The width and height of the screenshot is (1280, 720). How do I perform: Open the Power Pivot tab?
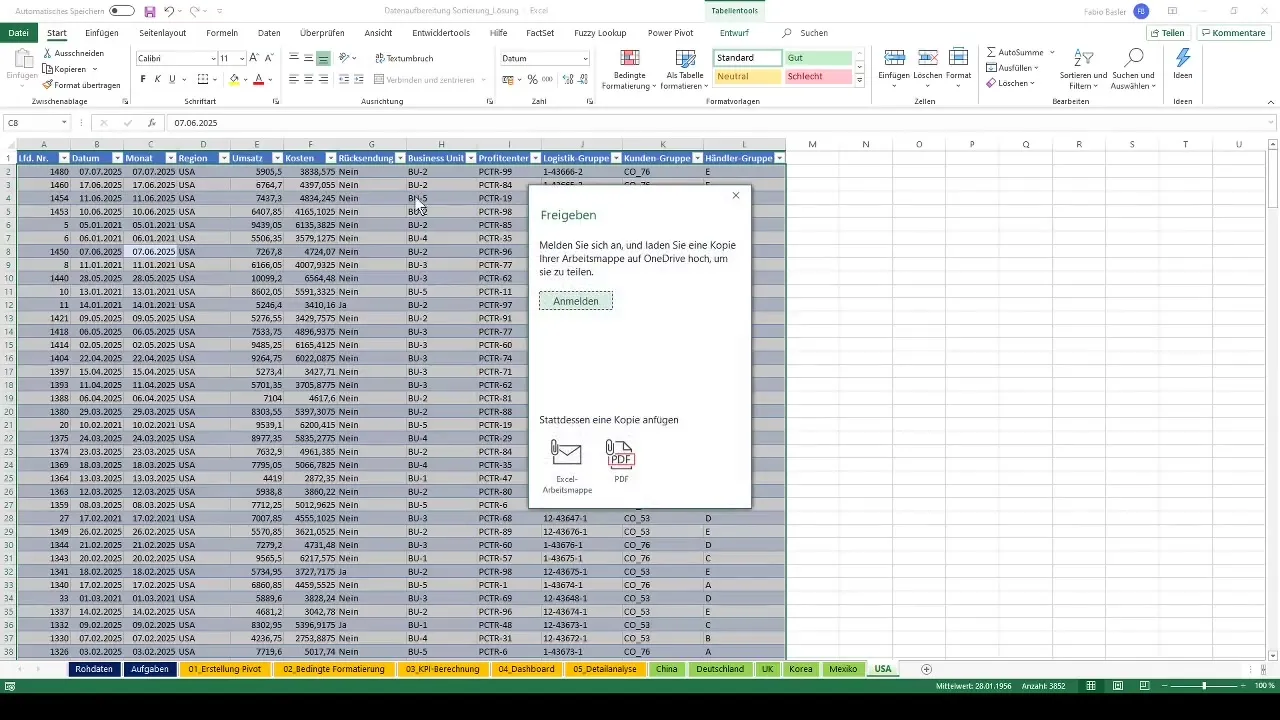(670, 33)
